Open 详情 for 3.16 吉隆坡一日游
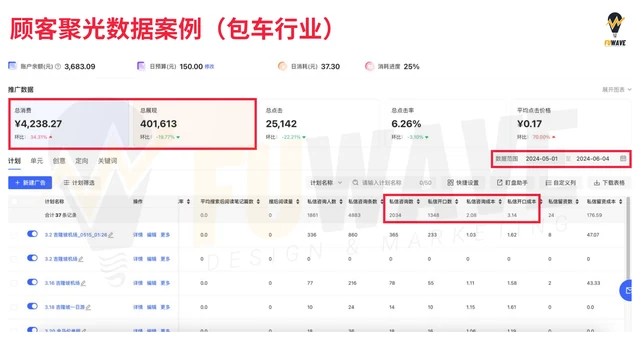640x360 pixels. [138, 307]
